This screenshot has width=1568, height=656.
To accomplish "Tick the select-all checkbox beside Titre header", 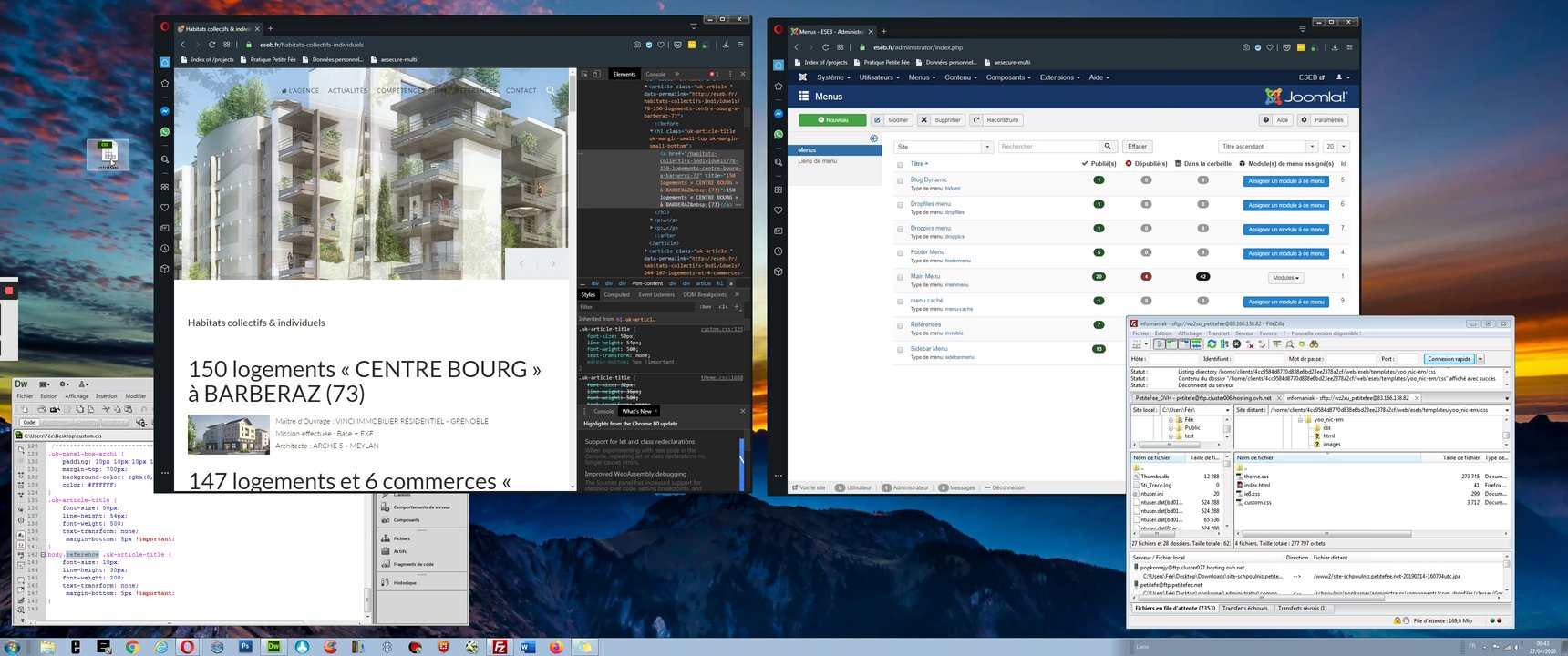I will (900, 164).
